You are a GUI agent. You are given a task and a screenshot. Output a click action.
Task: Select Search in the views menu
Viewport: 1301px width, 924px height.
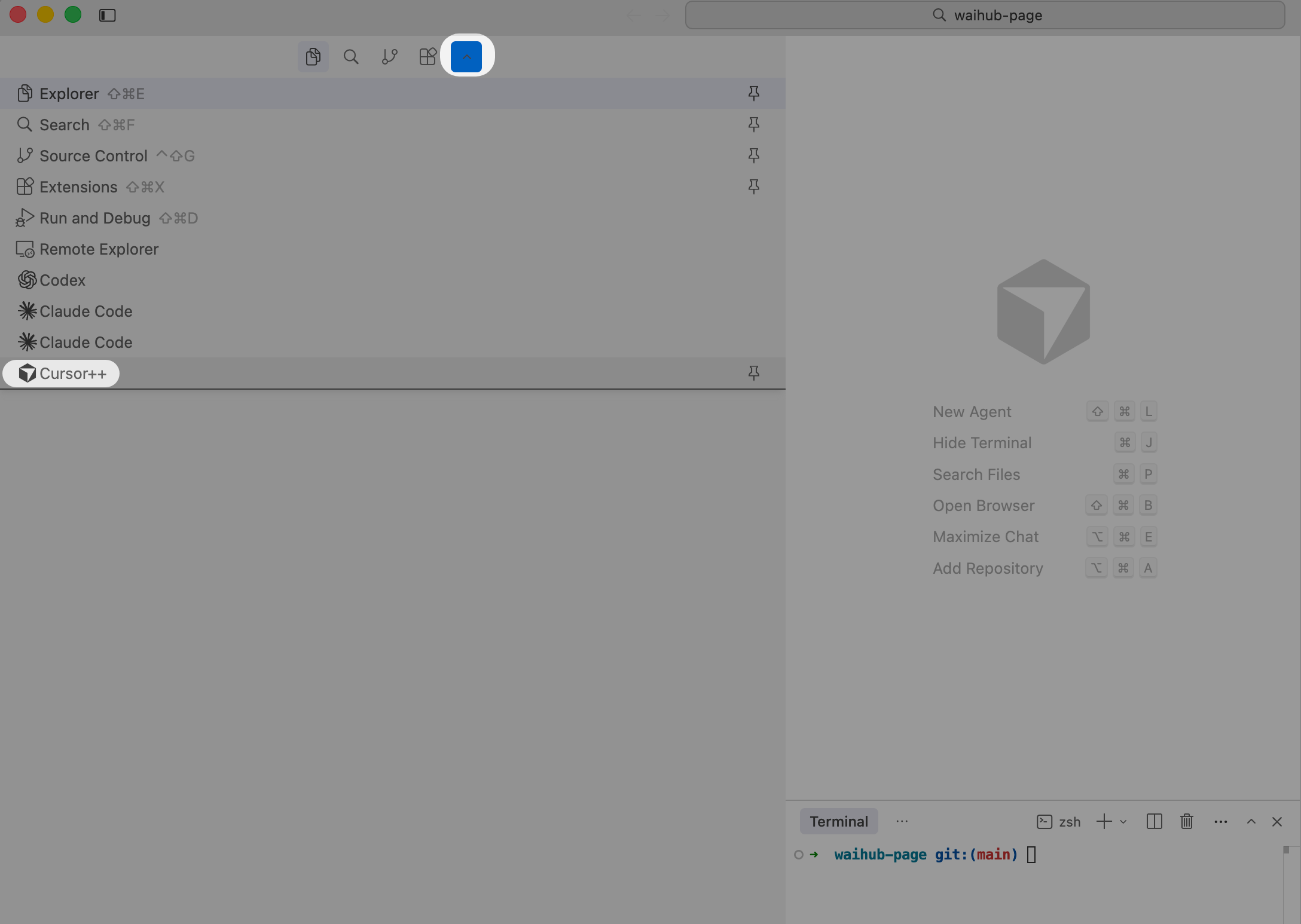(393, 124)
